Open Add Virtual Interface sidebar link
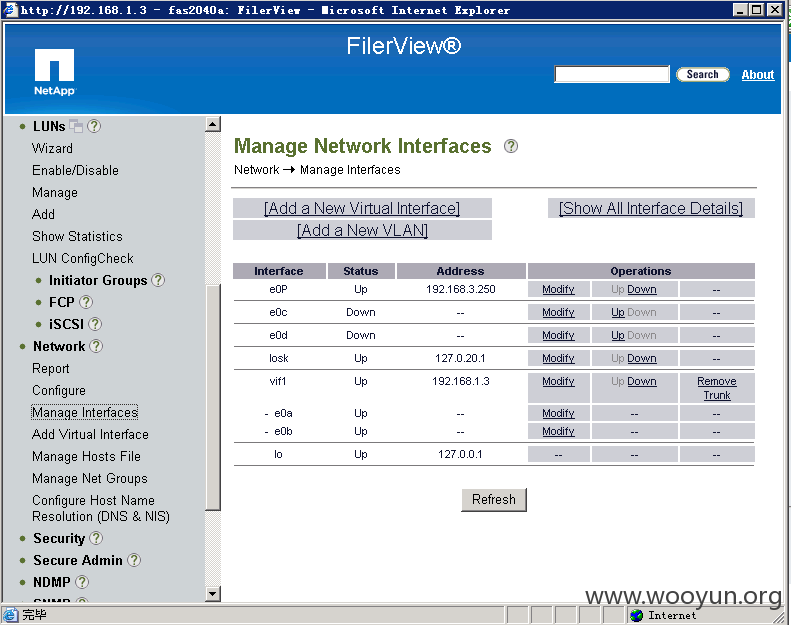This screenshot has height=625, width=791. [90, 434]
